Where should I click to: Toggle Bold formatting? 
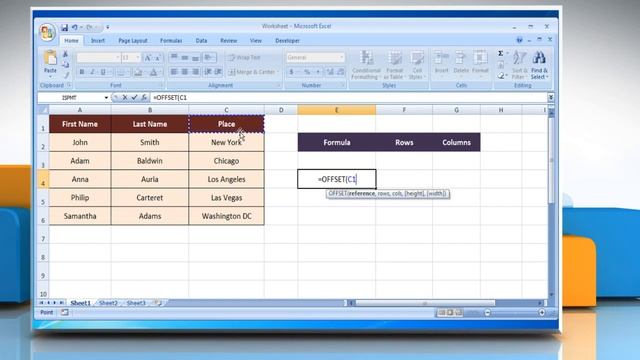coord(82,72)
